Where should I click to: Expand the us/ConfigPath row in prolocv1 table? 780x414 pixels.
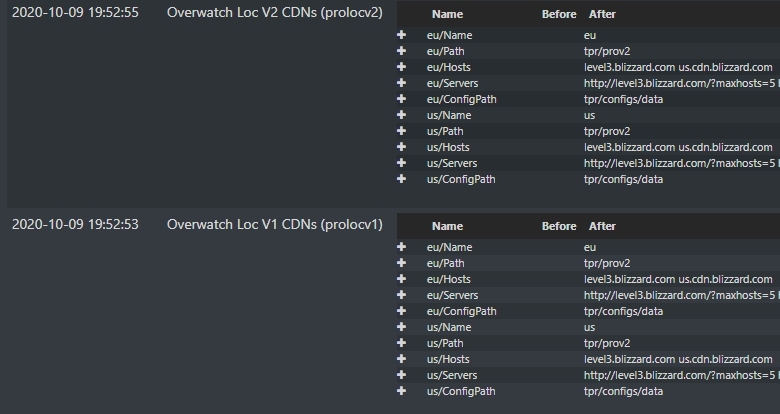tap(402, 391)
